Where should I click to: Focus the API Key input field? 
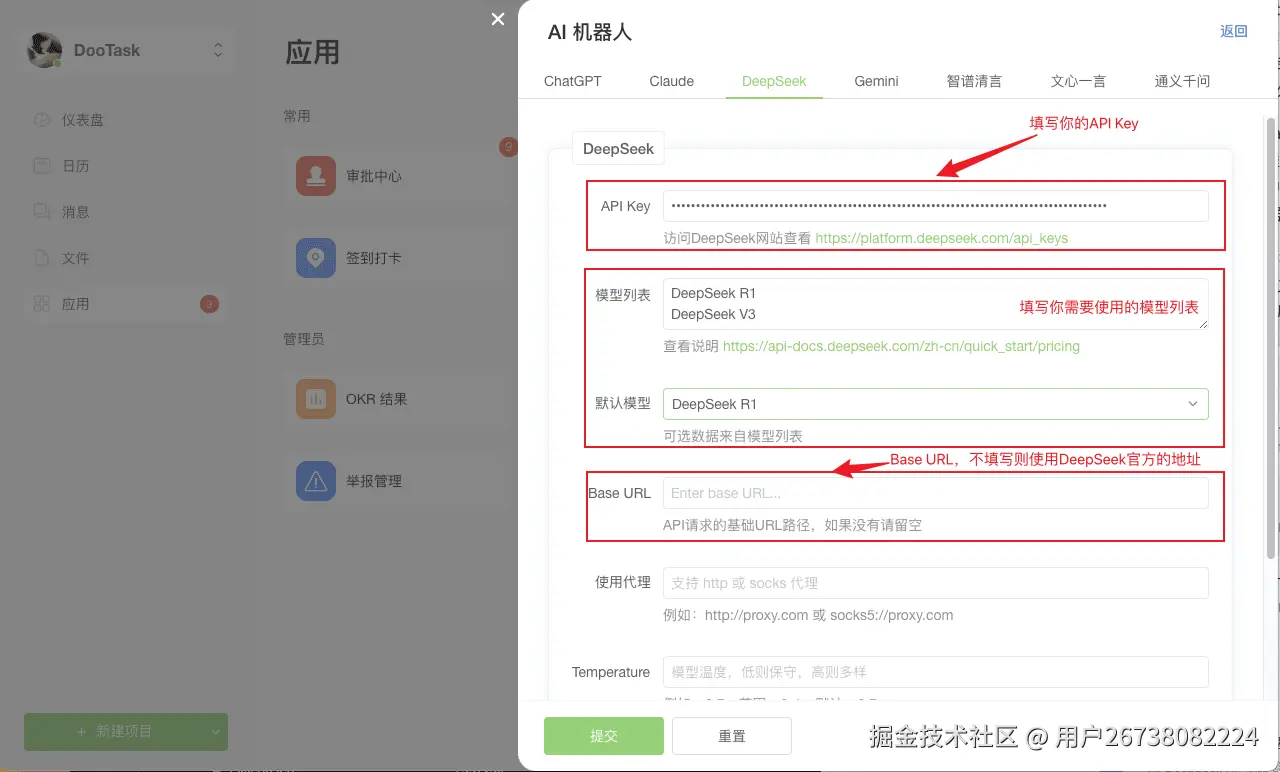pos(936,206)
